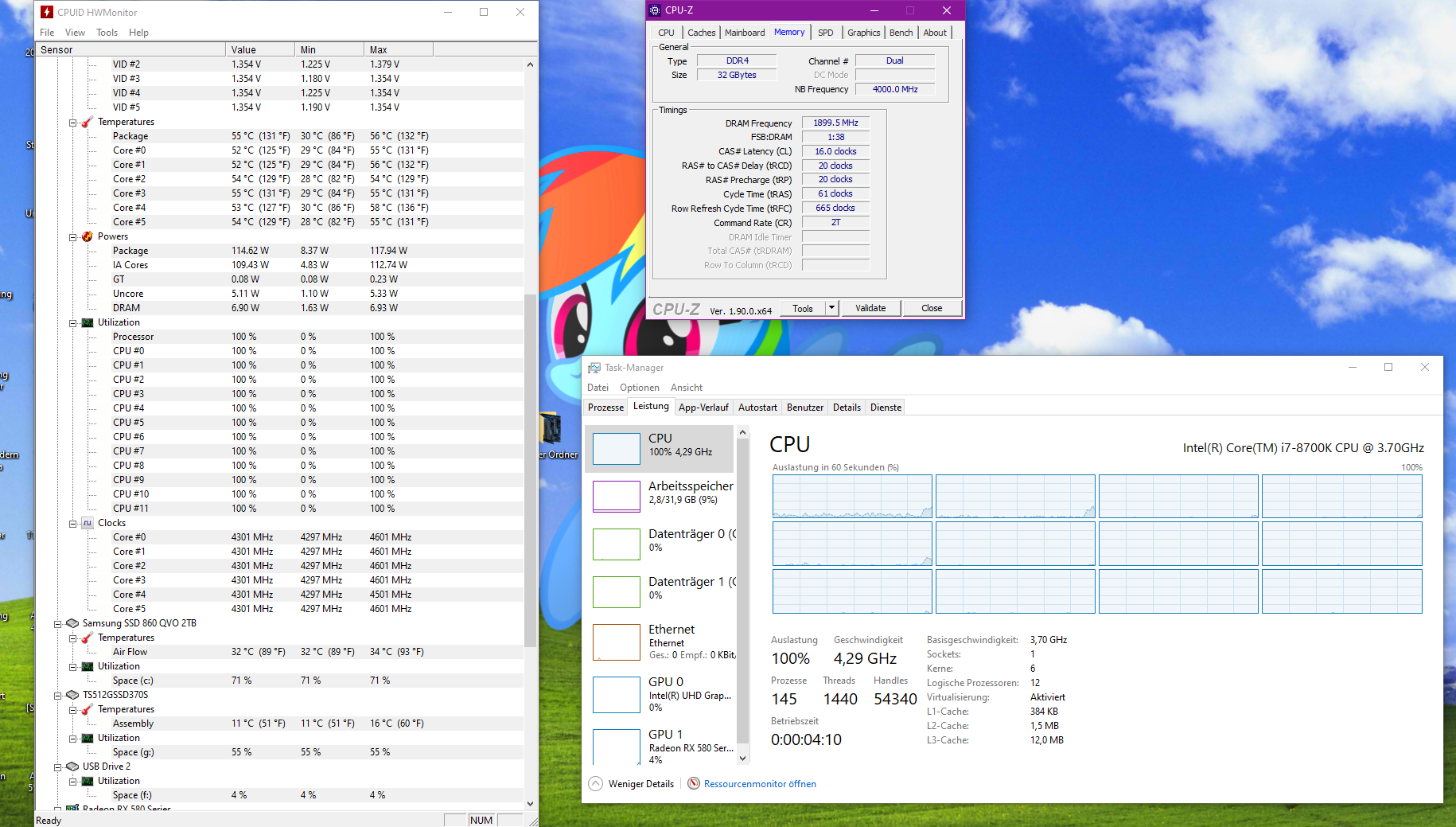
Task: Click the TS512GSSD370S drive icon
Action: (x=72, y=695)
